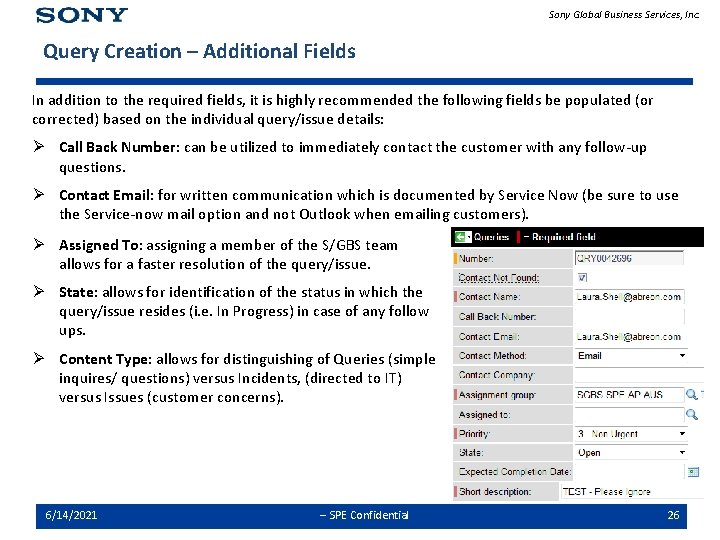Click the 'Call Back Number:' form label
The image size is (720, 540).
coord(497,317)
